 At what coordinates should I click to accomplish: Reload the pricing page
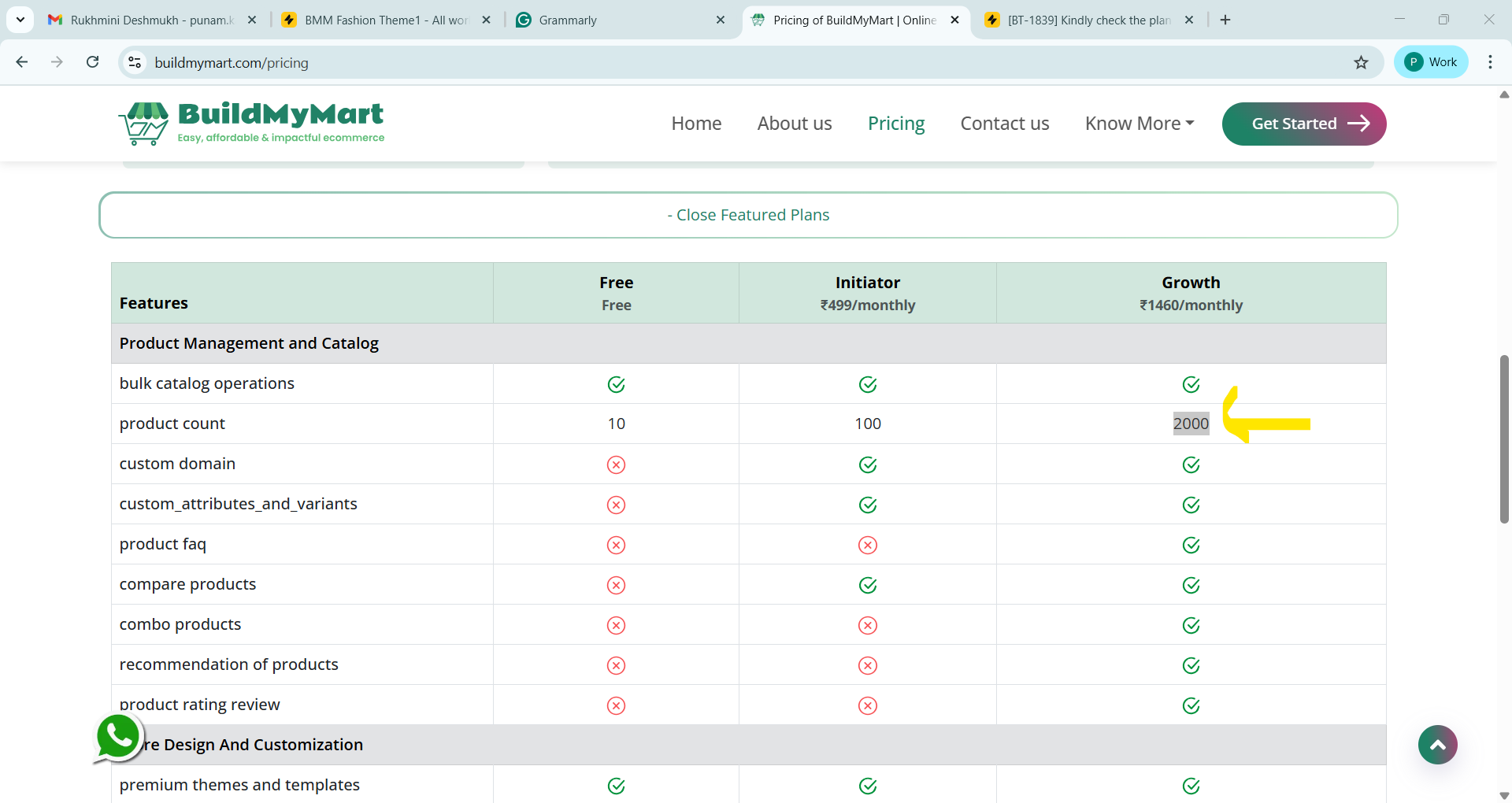pos(92,62)
